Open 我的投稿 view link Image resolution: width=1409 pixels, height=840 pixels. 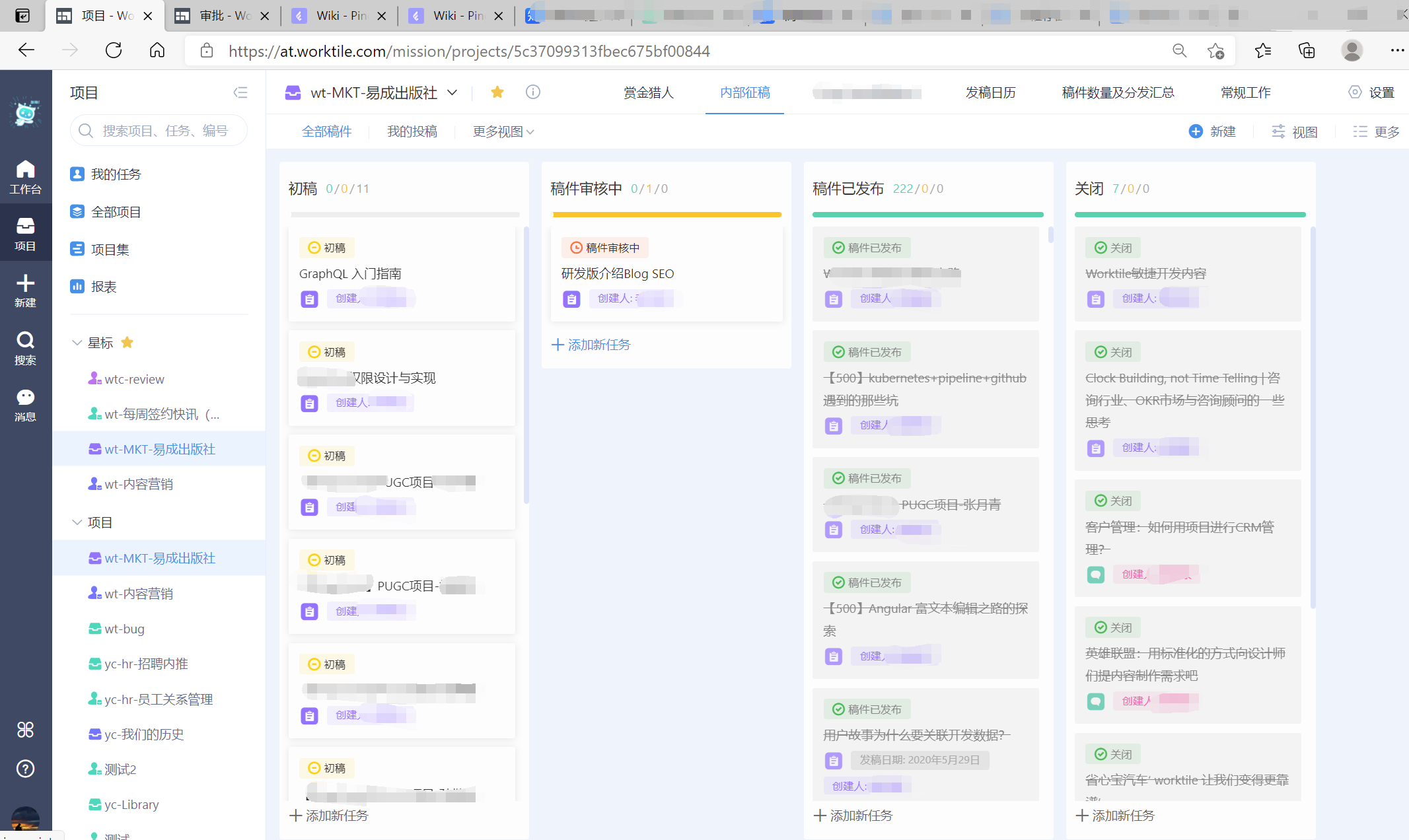coord(412,131)
